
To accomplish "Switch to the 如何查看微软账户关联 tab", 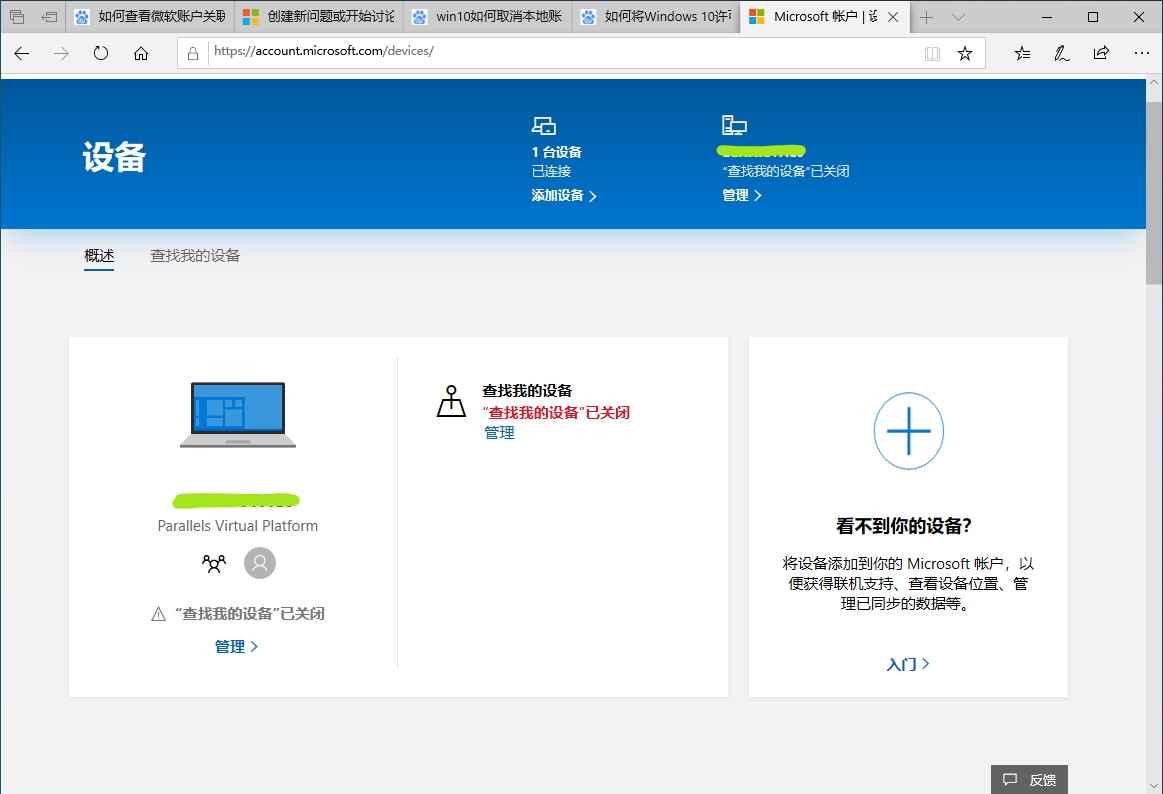I will tap(151, 16).
